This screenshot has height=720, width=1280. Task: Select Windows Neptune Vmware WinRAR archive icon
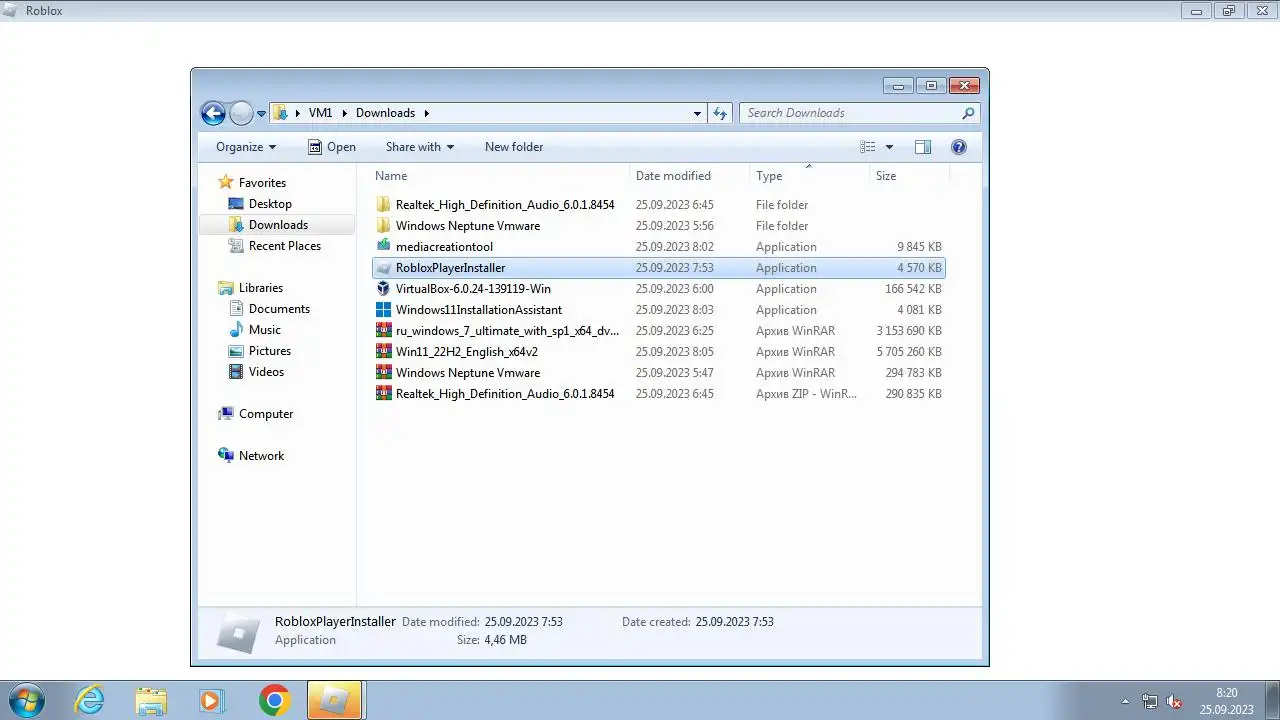point(383,373)
